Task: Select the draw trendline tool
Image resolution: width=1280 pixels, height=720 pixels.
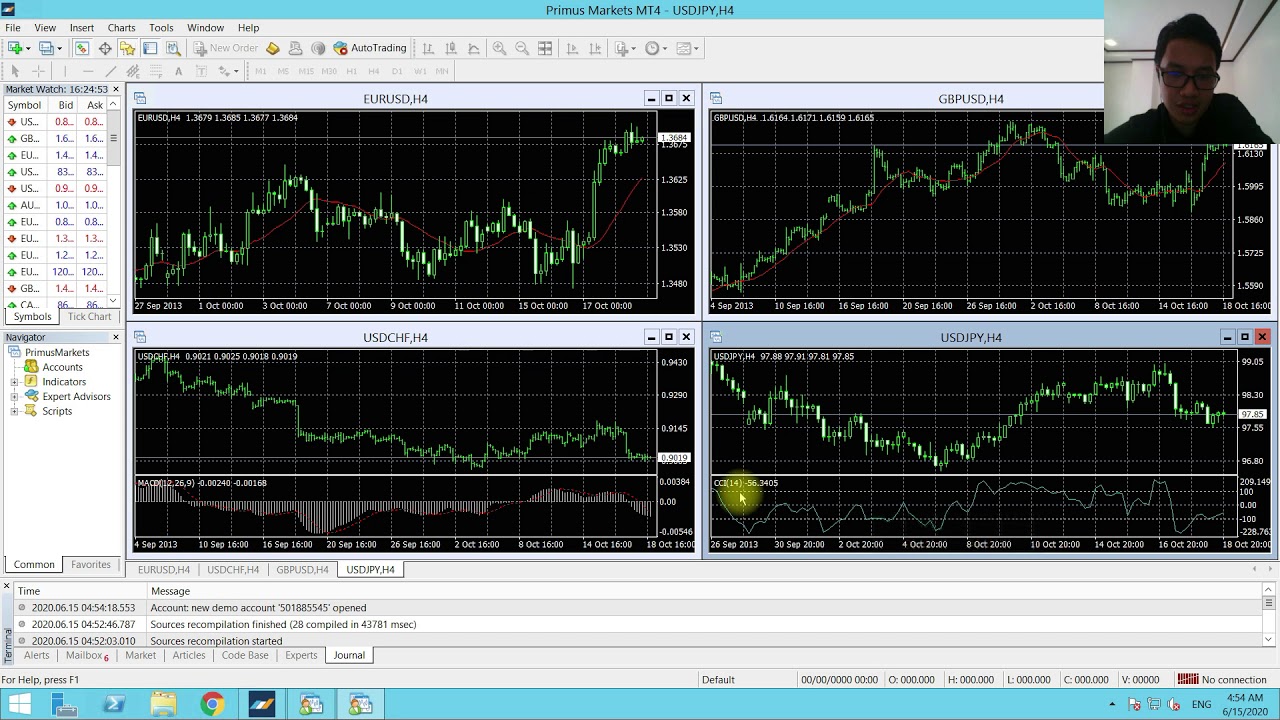Action: [110, 71]
